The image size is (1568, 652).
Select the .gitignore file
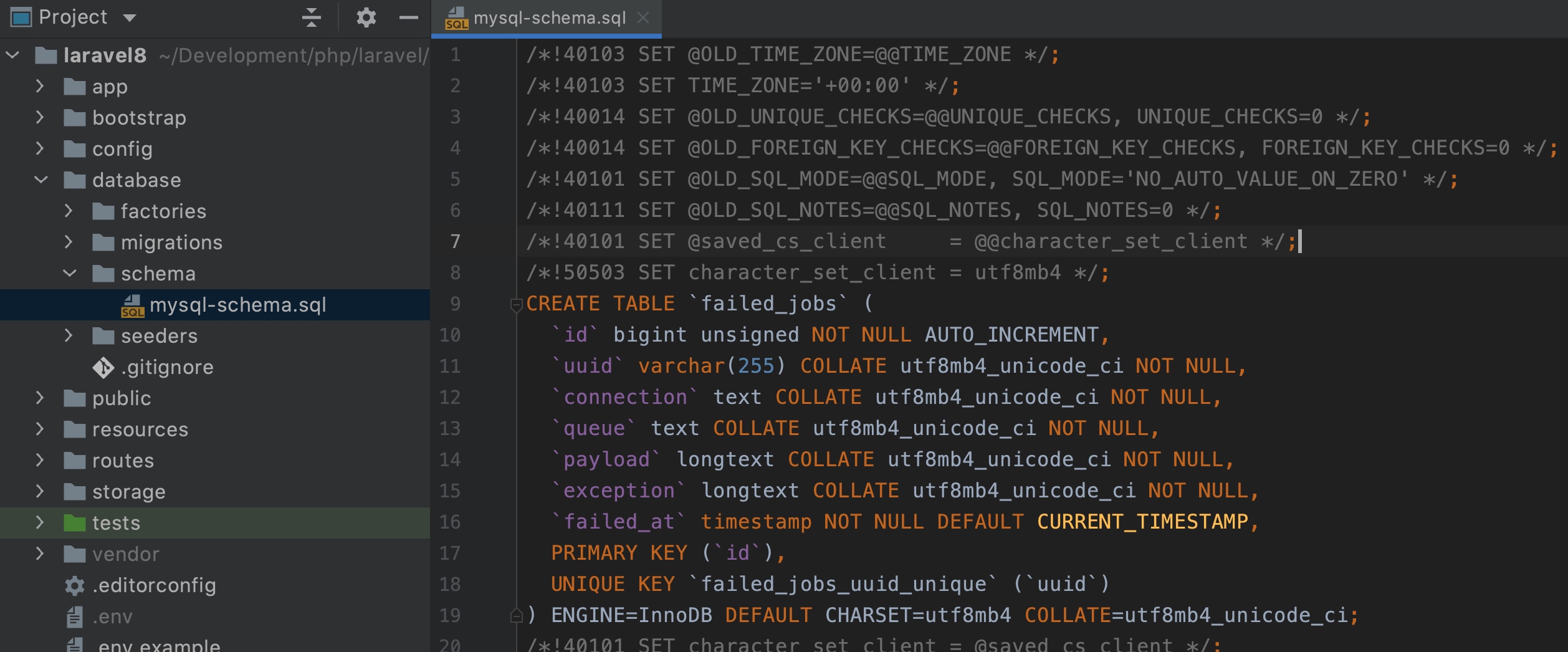(167, 367)
